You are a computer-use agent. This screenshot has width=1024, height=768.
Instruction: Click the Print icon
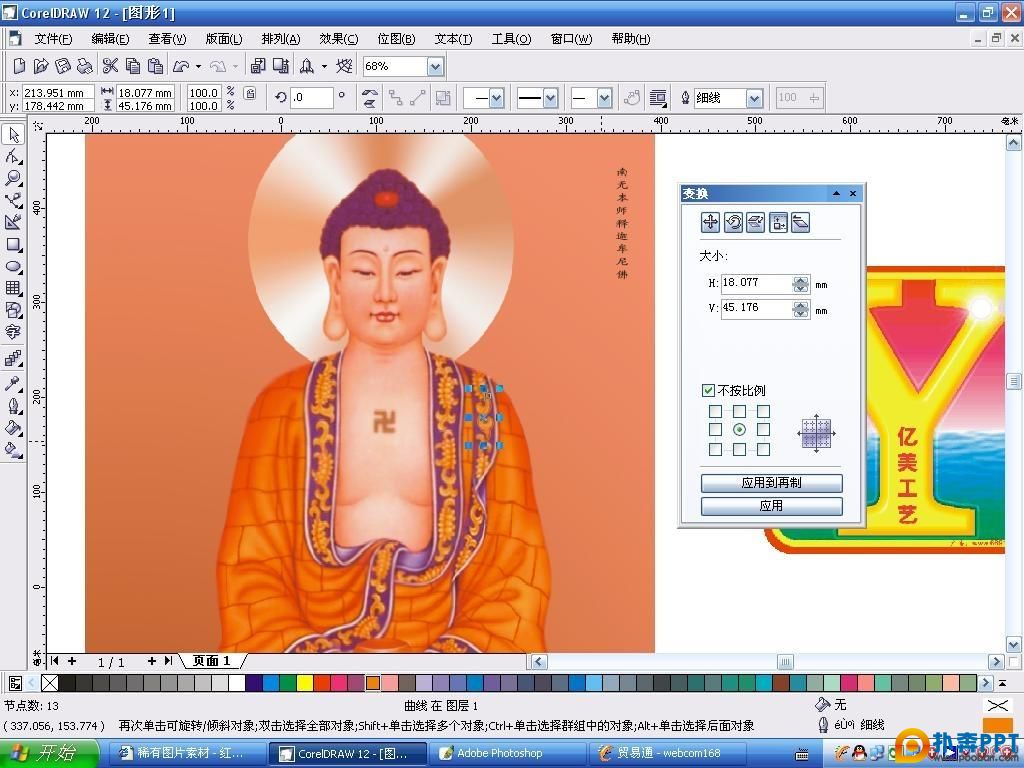85,66
